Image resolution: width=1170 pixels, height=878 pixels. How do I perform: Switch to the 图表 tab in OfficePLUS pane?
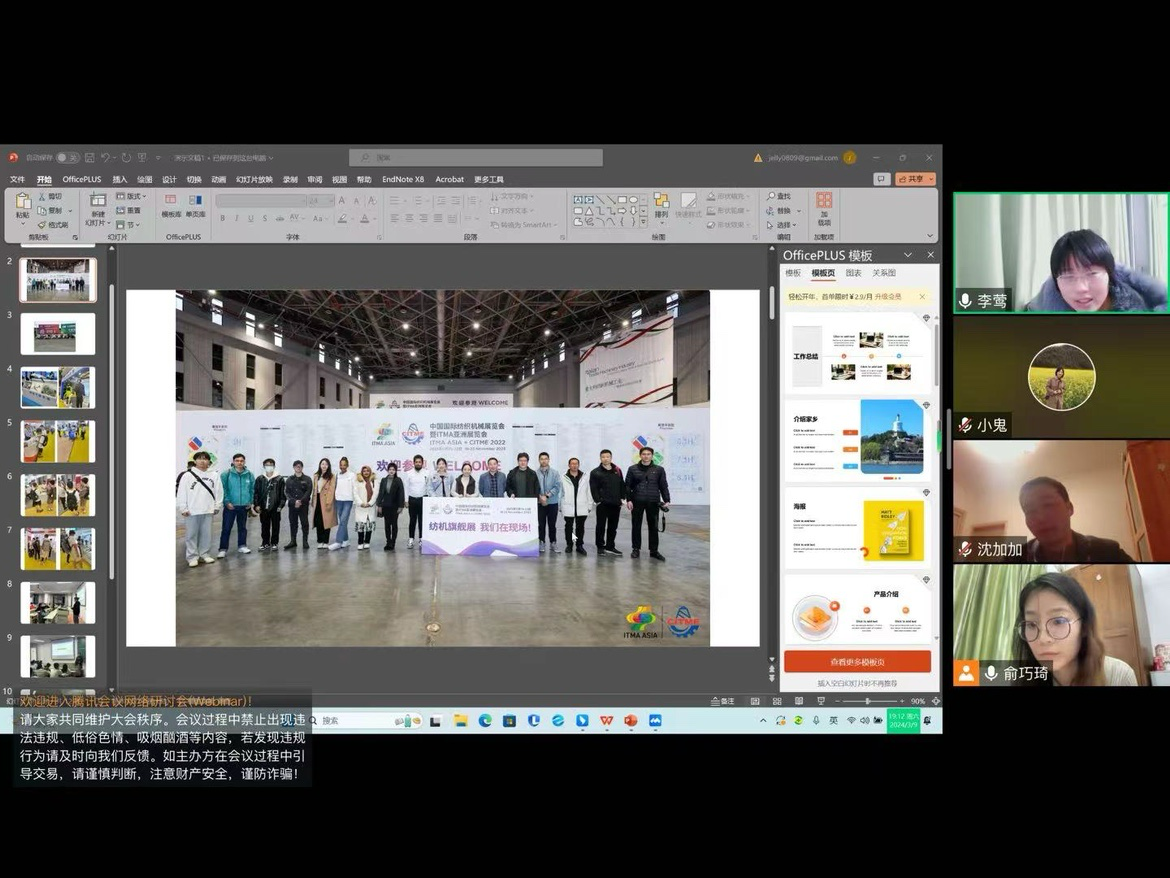853,273
